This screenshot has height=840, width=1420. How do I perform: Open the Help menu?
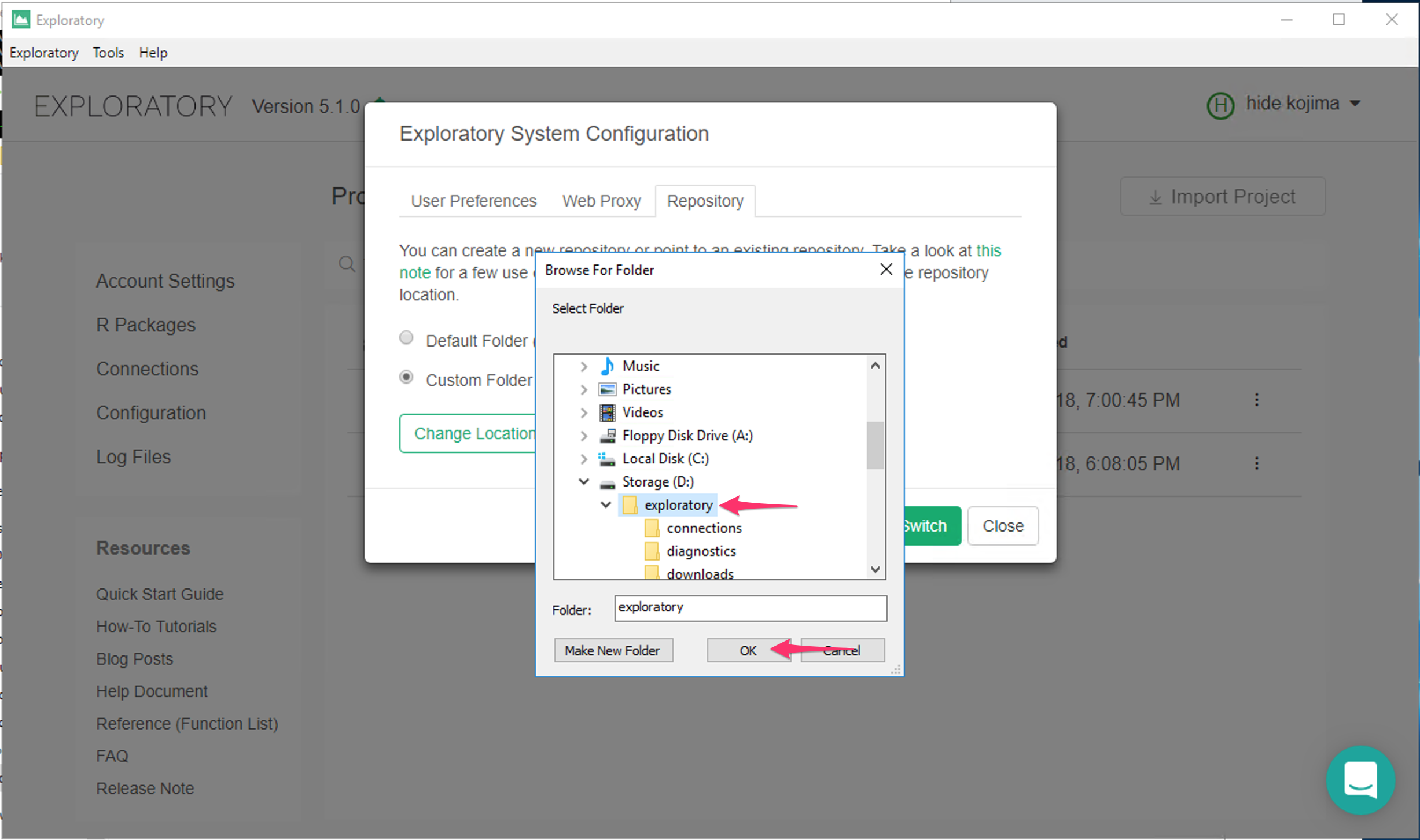coord(153,53)
